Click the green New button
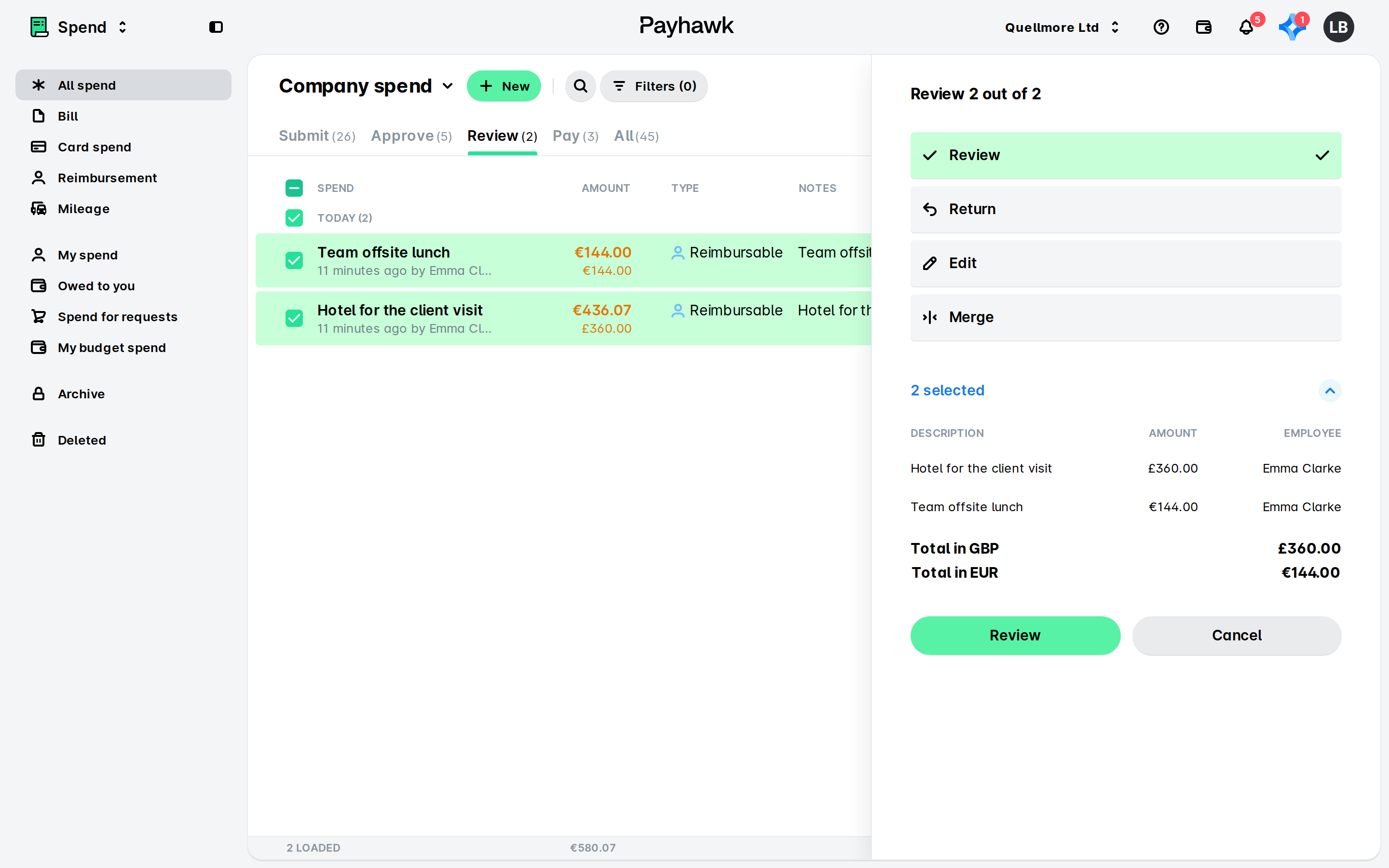The height and width of the screenshot is (868, 1389). point(504,86)
